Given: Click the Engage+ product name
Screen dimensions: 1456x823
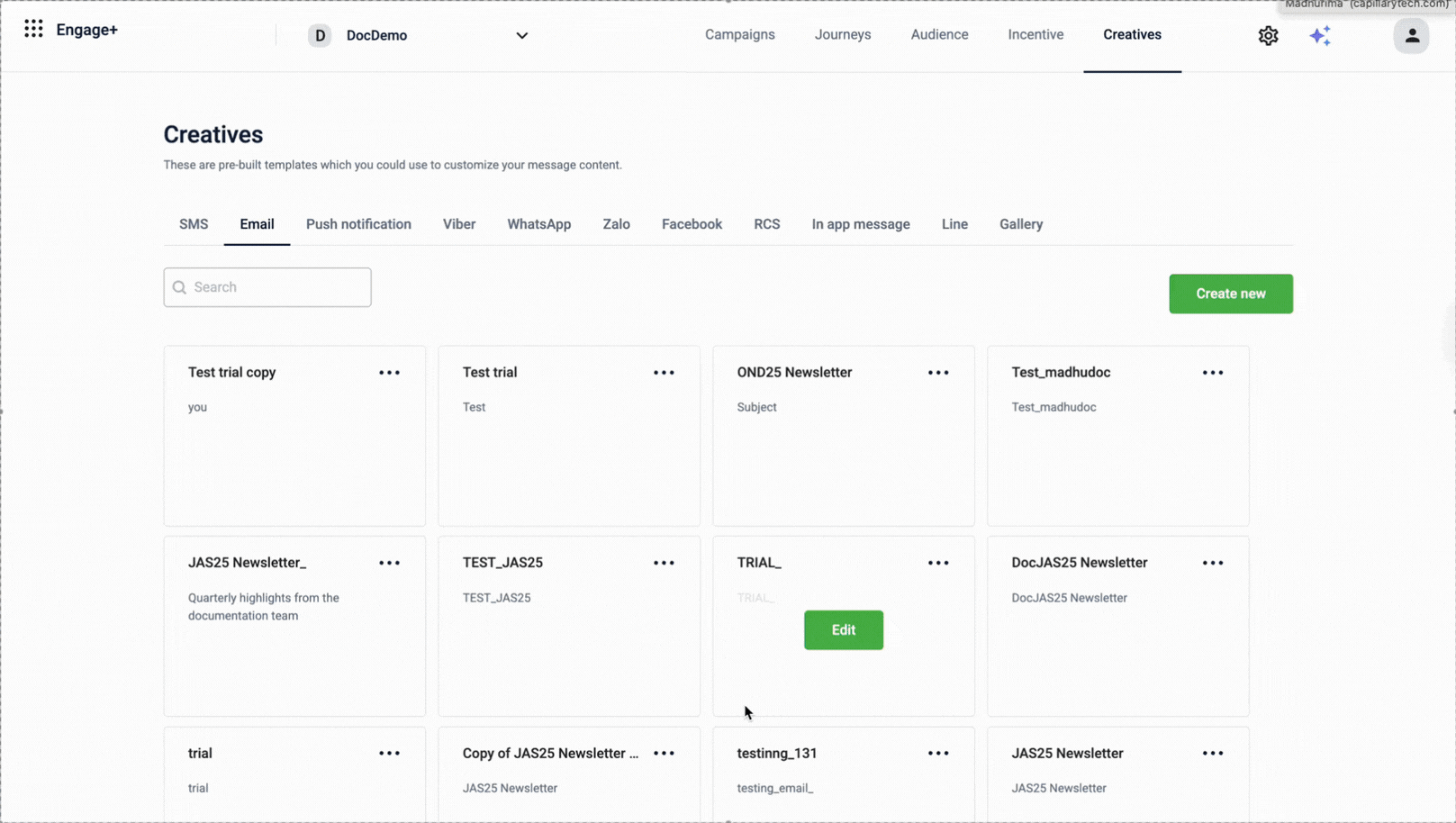Looking at the screenshot, I should [x=86, y=30].
